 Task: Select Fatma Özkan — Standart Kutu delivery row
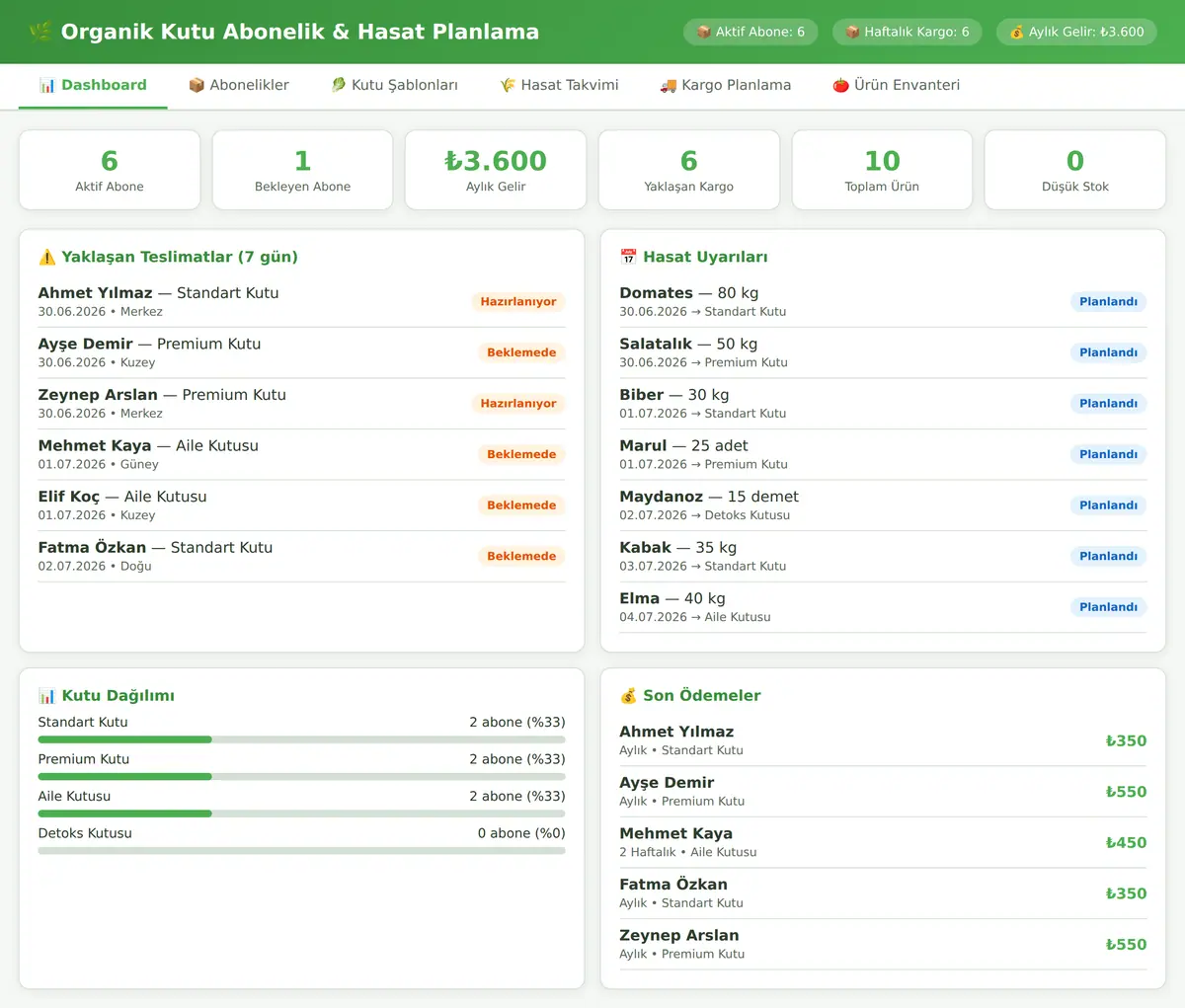click(301, 556)
